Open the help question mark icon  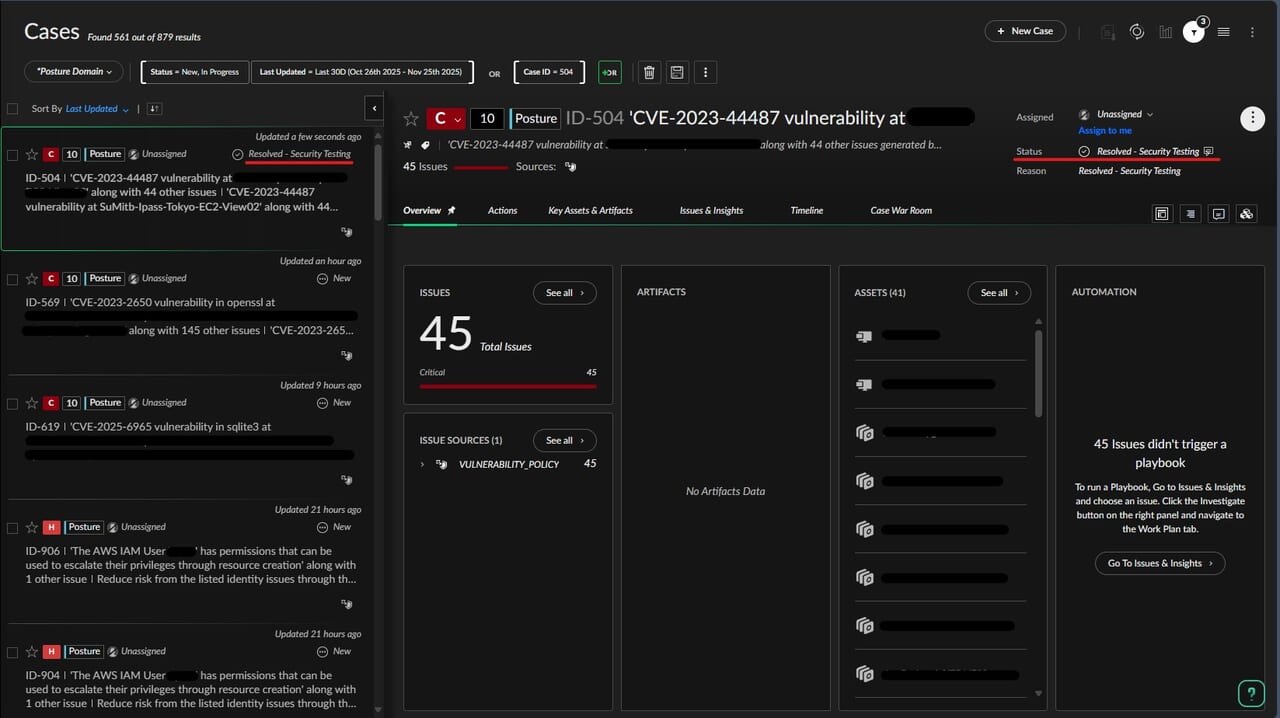pyautogui.click(x=1250, y=693)
